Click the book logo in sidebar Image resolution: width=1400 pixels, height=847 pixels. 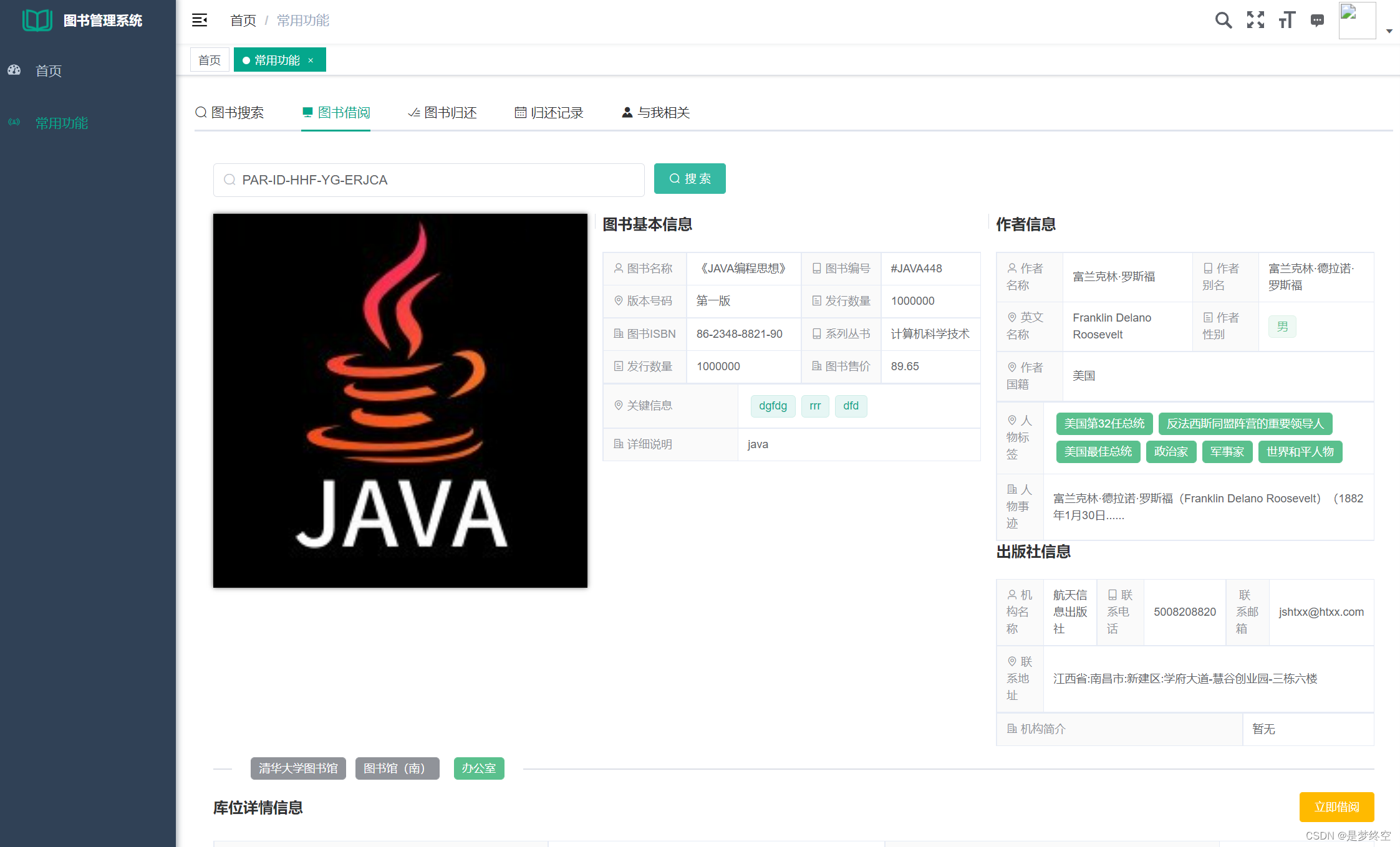click(37, 21)
